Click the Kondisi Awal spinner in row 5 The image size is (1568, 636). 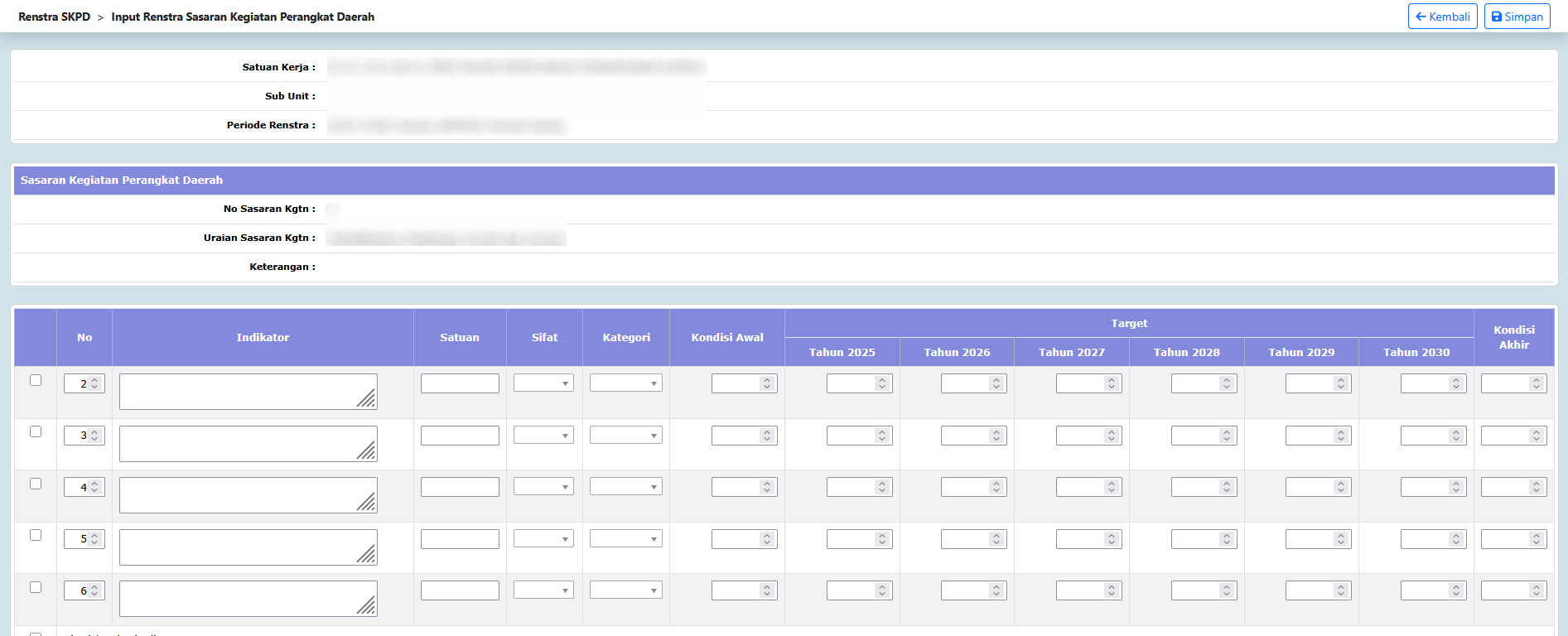[744, 539]
